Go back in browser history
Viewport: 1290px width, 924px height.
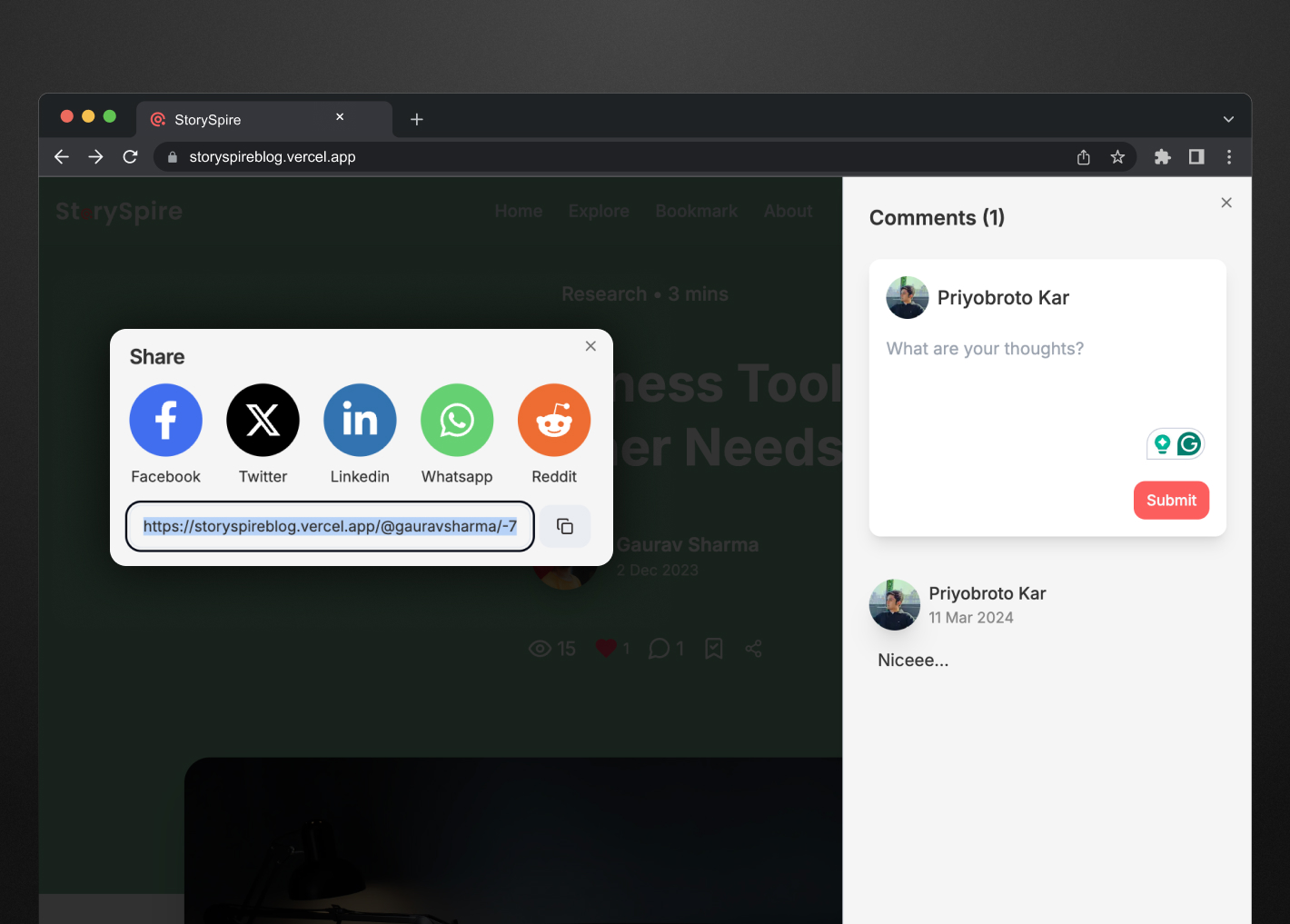[62, 156]
